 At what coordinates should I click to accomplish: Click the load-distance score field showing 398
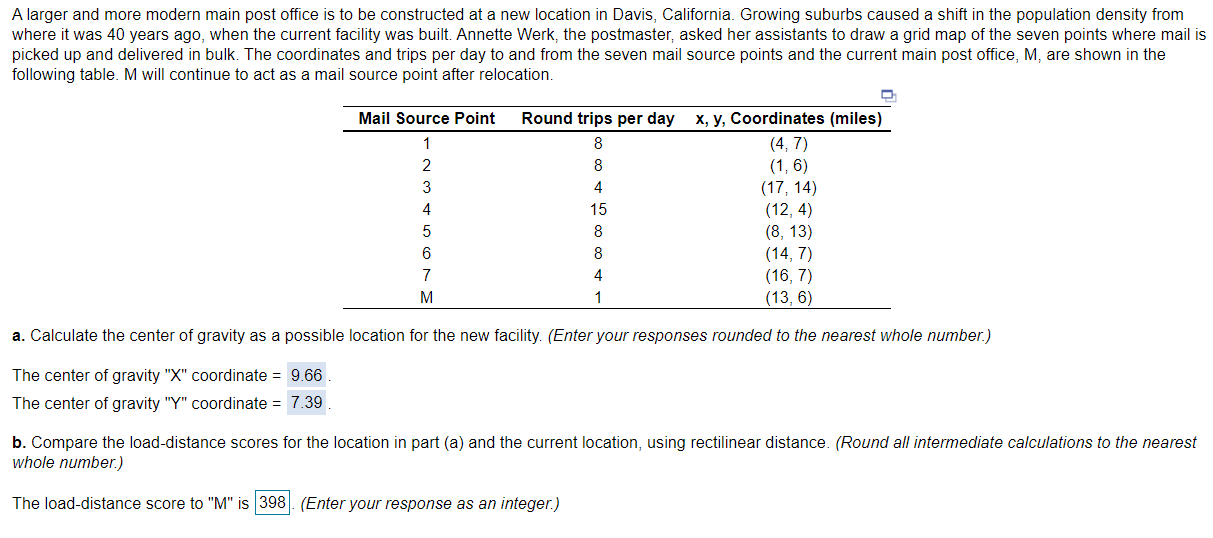[x=272, y=503]
